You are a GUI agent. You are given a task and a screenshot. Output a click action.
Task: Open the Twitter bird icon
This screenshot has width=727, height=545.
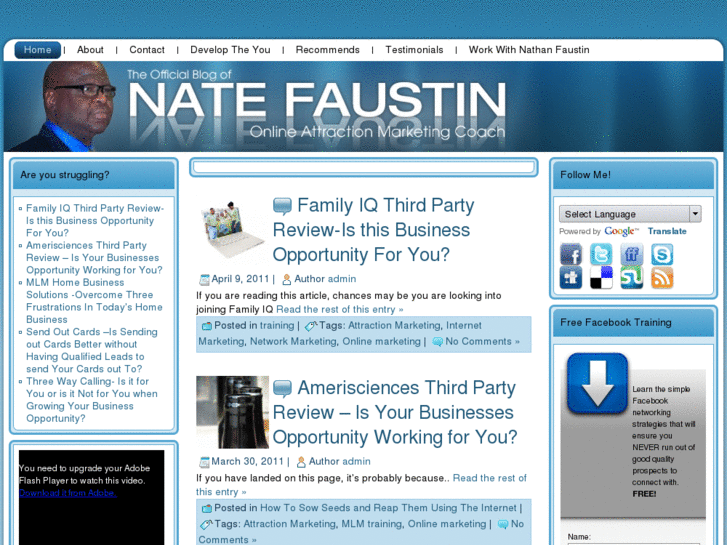[x=601, y=254]
